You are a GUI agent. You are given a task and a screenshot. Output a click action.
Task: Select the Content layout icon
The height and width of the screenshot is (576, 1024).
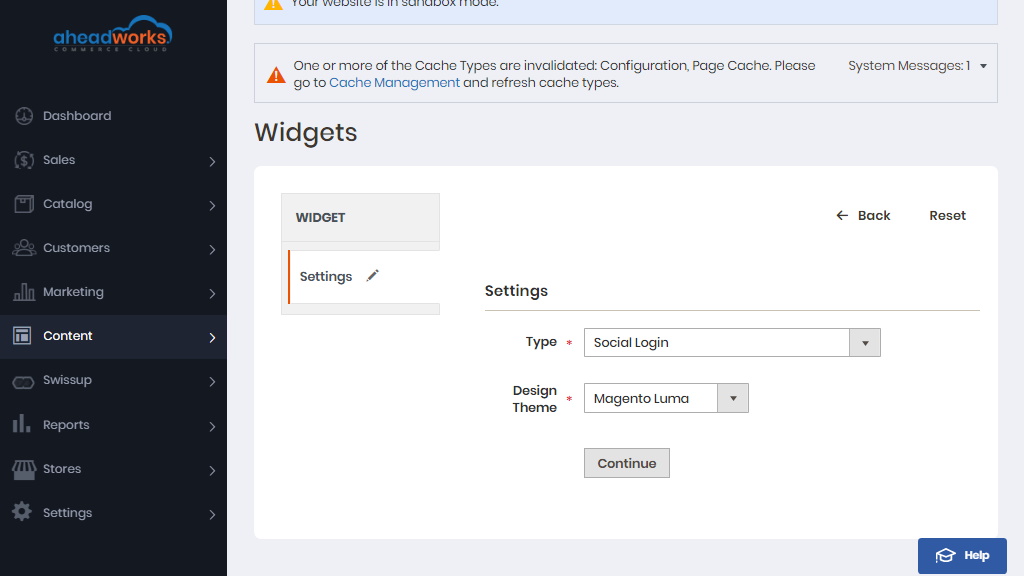22,336
